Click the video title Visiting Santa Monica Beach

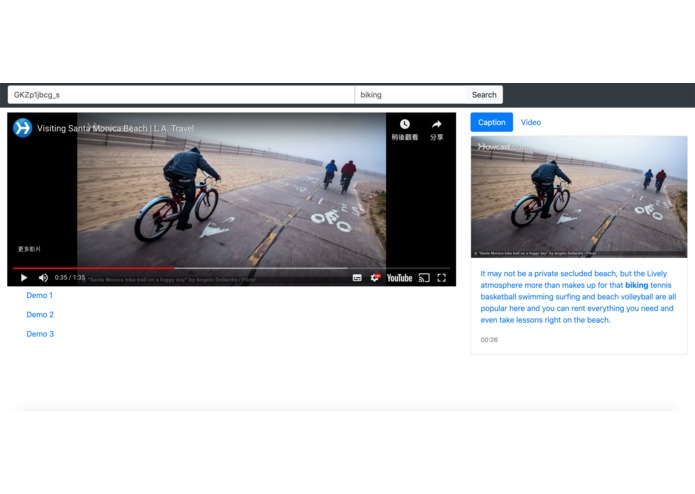pos(115,128)
